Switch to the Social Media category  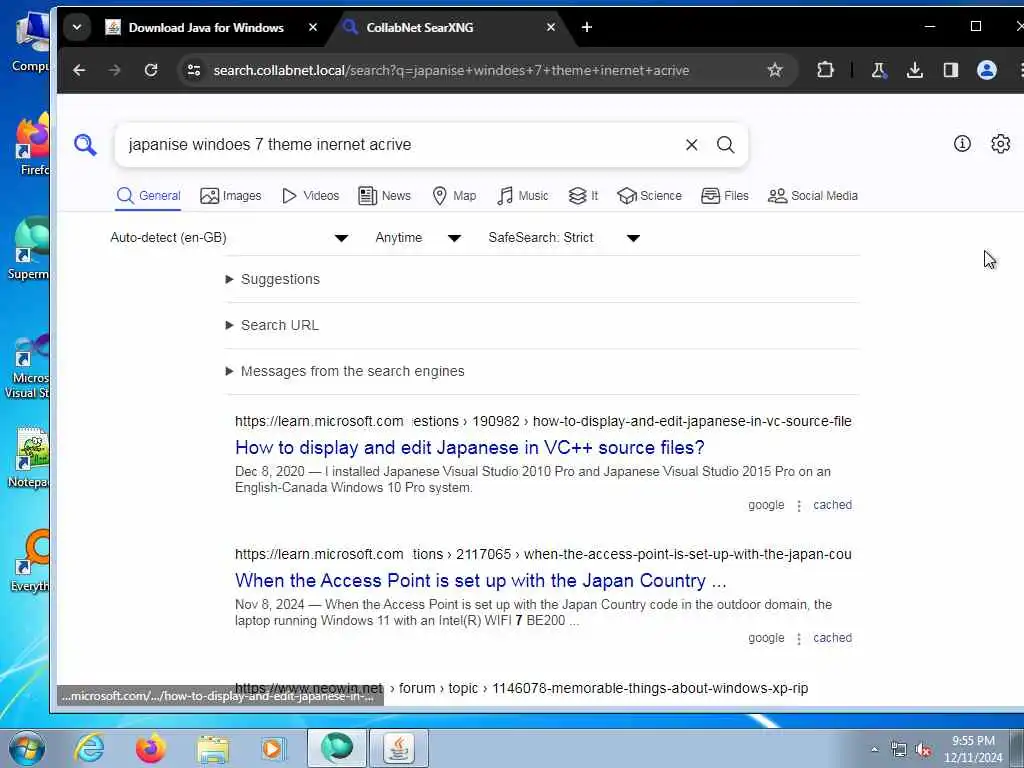tap(813, 195)
